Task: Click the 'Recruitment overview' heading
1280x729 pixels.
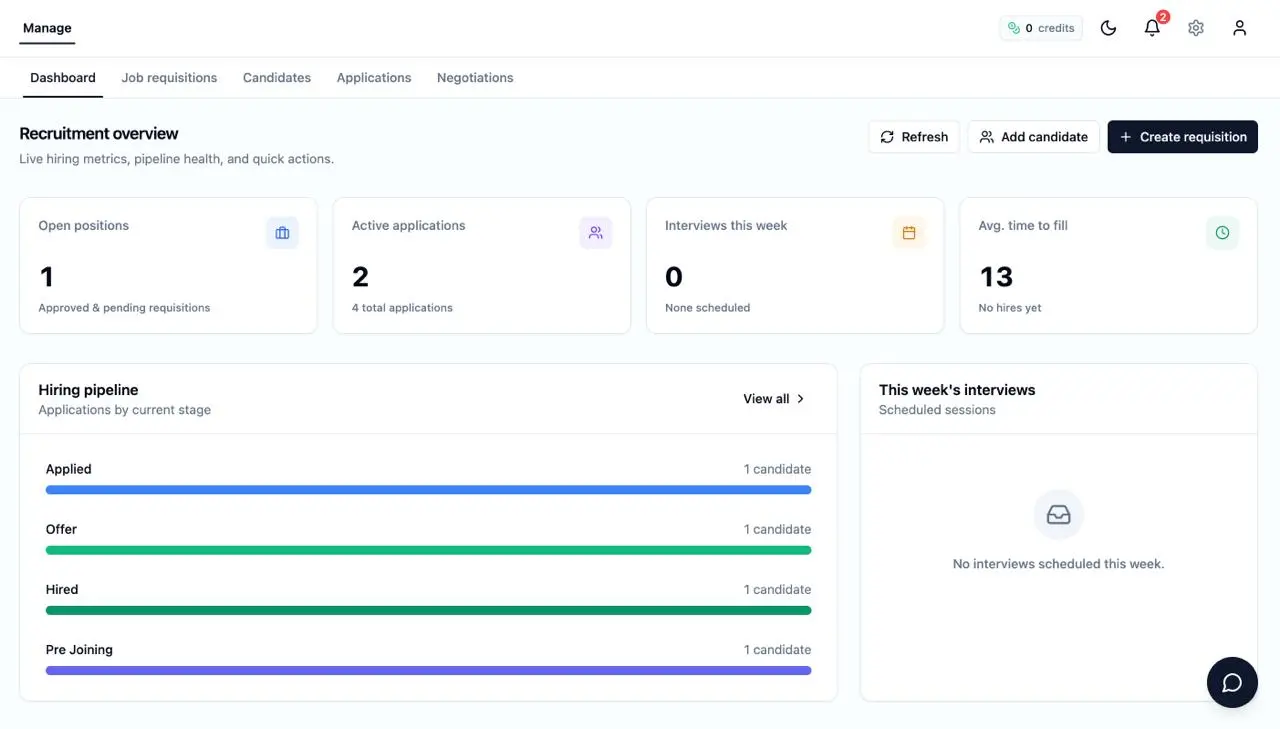Action: point(99,134)
